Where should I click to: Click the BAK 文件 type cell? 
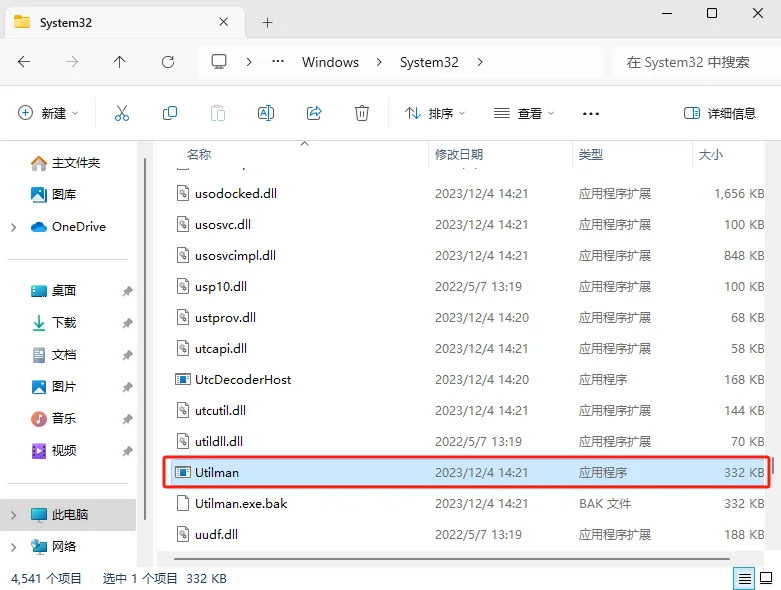pyautogui.click(x=605, y=503)
